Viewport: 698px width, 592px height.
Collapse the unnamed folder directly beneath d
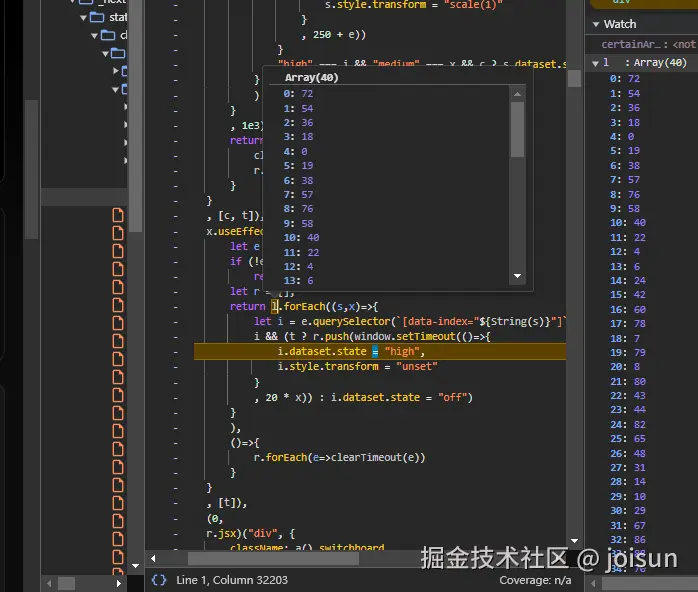[x=106, y=54]
